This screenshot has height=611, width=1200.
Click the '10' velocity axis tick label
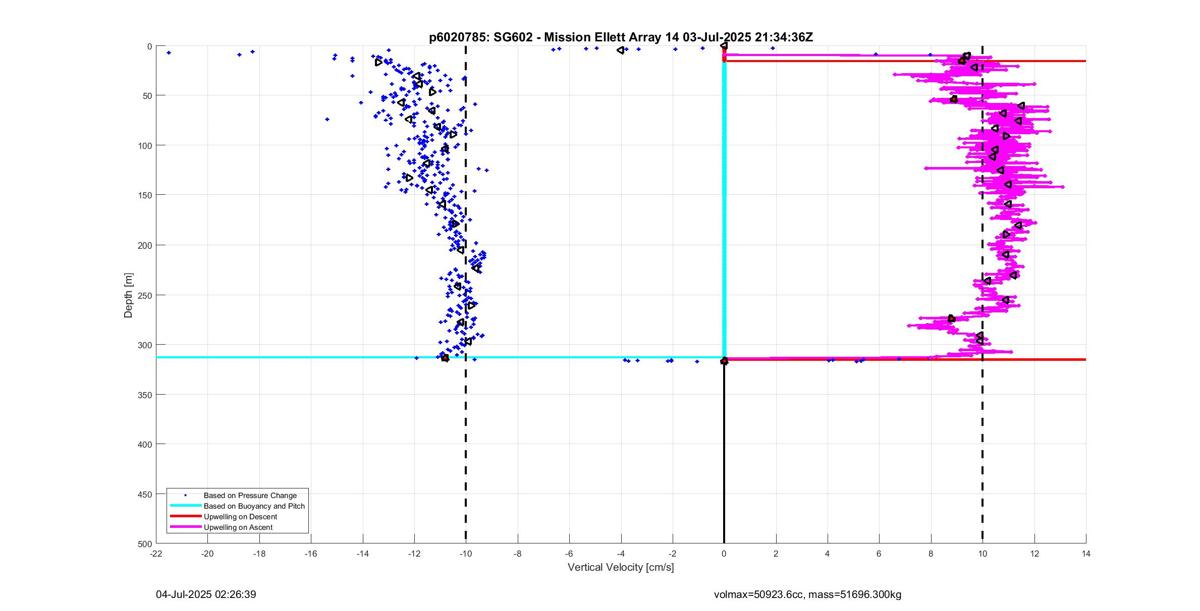pyautogui.click(x=983, y=553)
